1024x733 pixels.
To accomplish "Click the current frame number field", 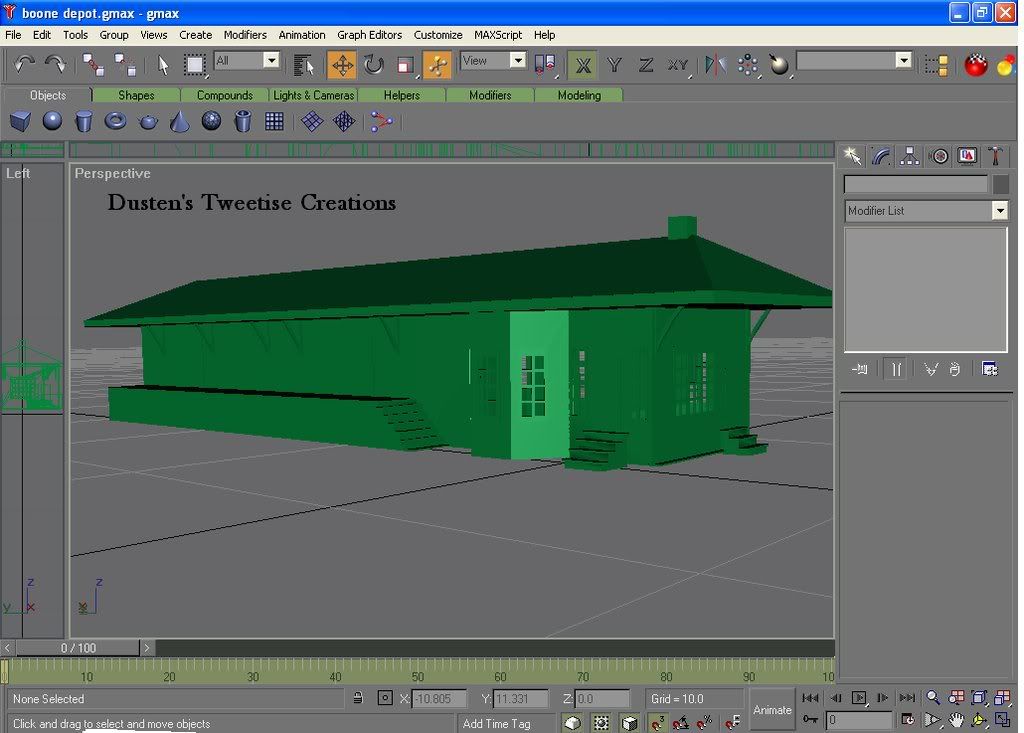I will click(x=859, y=720).
